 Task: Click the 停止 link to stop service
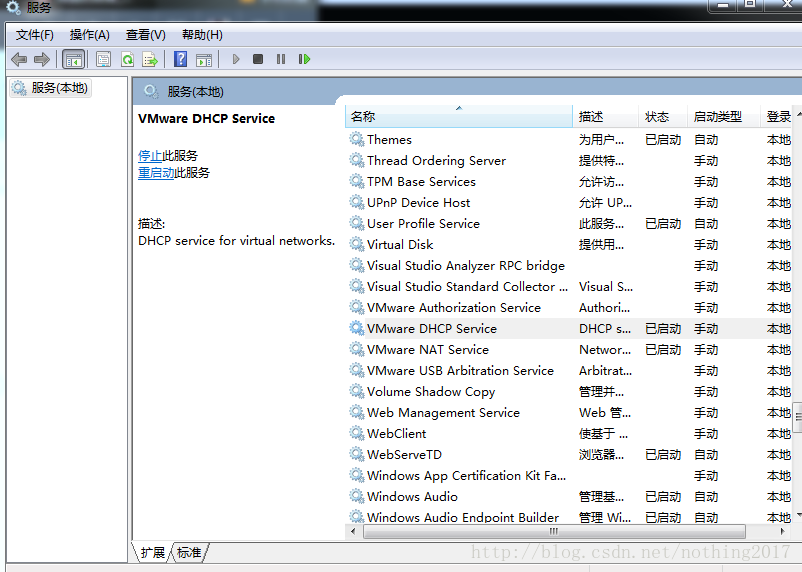pos(150,156)
